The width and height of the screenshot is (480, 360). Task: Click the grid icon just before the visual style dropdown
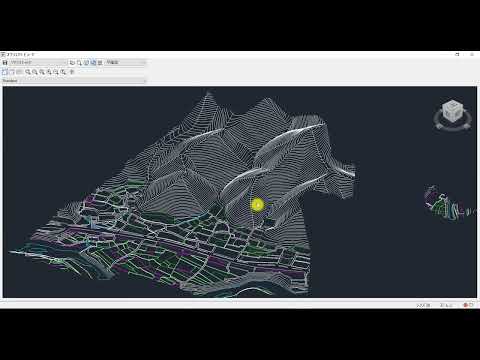tap(100, 62)
